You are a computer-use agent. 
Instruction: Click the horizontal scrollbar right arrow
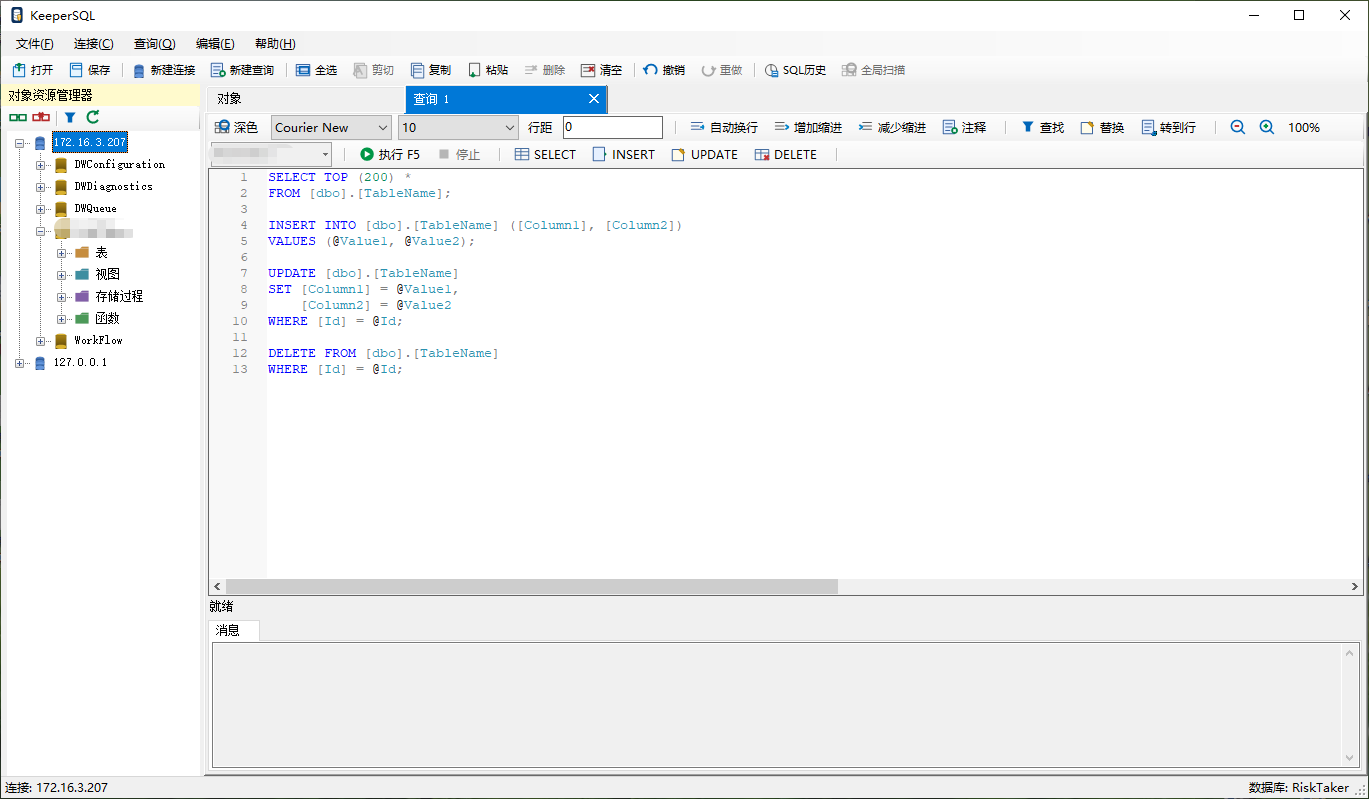coord(1355,587)
